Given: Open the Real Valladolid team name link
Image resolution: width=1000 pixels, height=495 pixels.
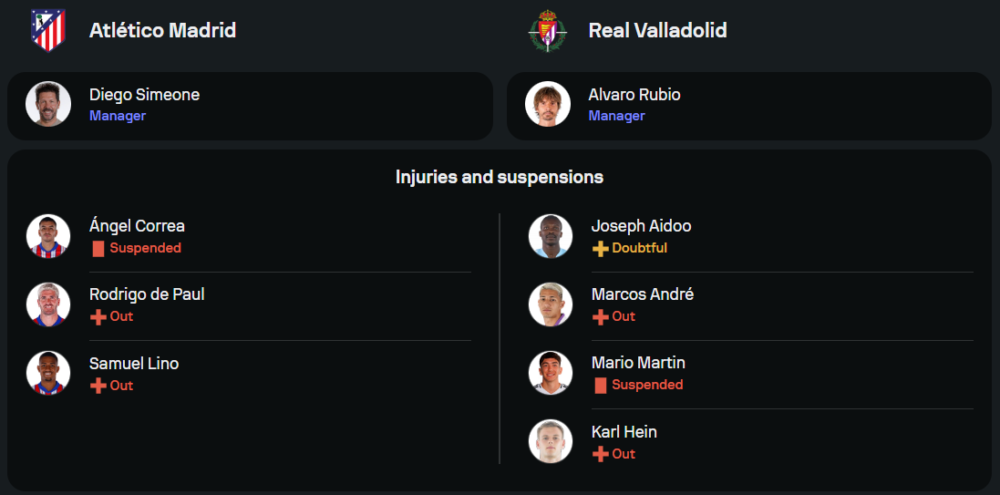Looking at the screenshot, I should point(657,30).
